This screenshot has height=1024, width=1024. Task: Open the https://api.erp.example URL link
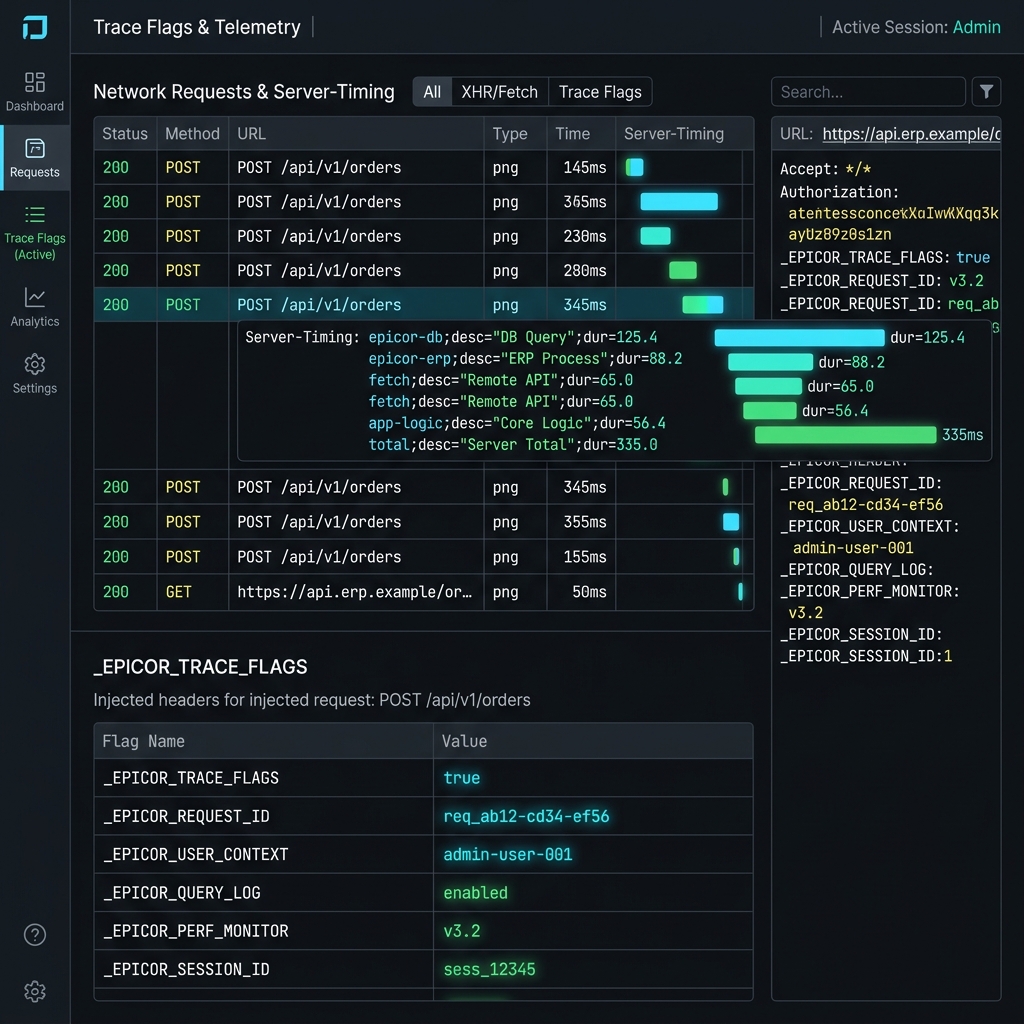911,134
